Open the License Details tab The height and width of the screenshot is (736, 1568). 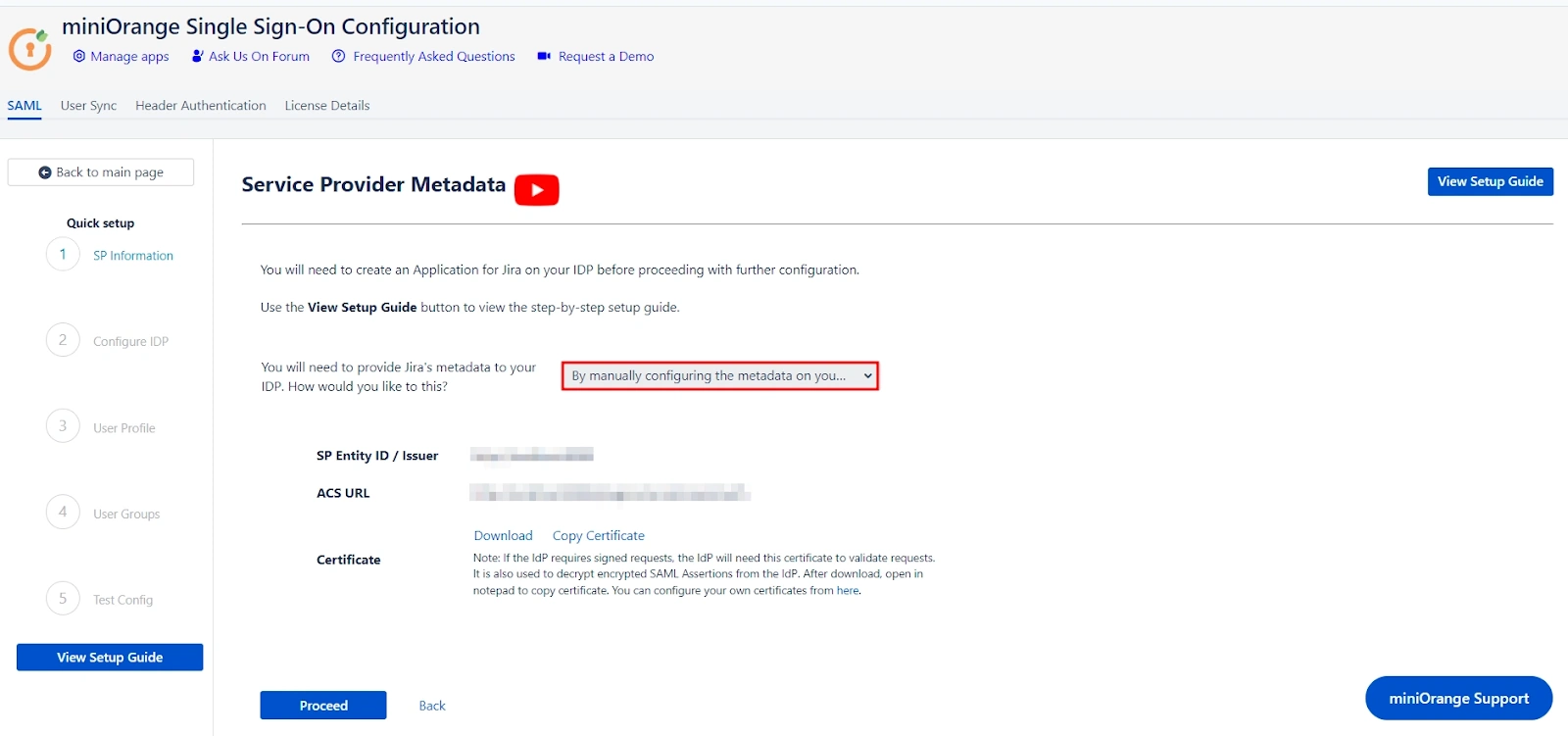click(x=327, y=106)
